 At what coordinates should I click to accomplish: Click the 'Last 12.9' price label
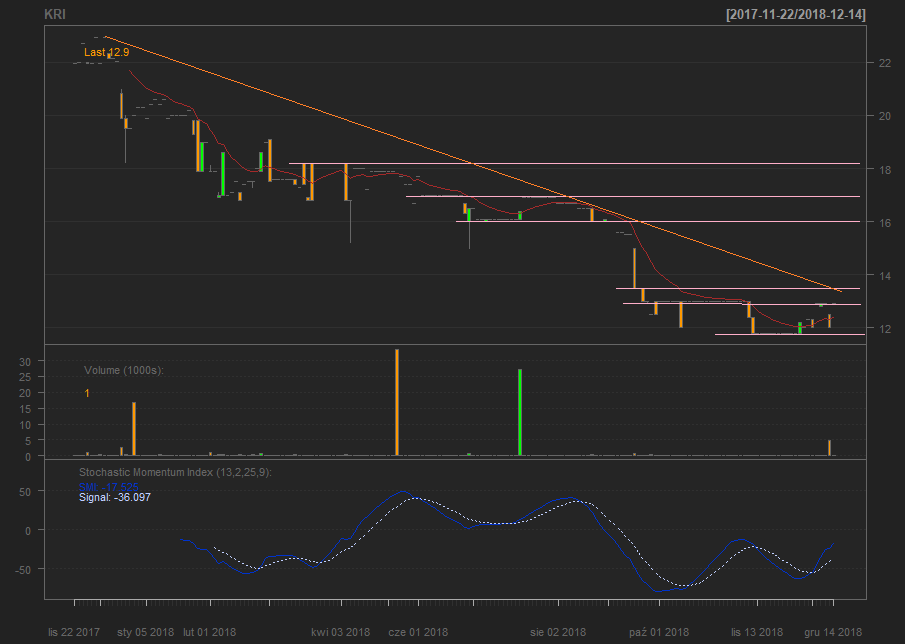click(x=107, y=52)
